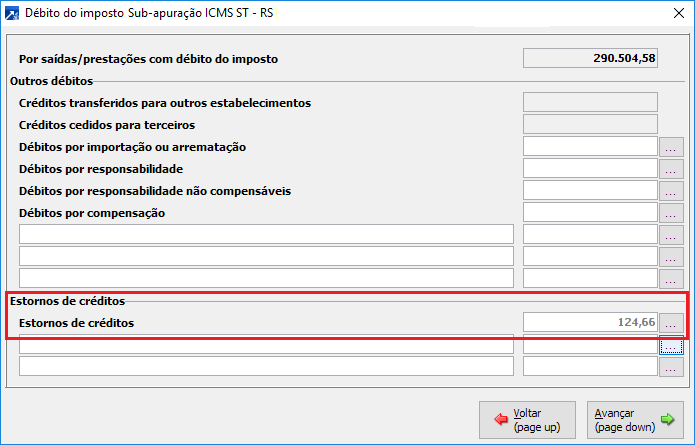Click the Débitos por responsabilidade value field
The width and height of the screenshot is (695, 445).
(x=589, y=168)
